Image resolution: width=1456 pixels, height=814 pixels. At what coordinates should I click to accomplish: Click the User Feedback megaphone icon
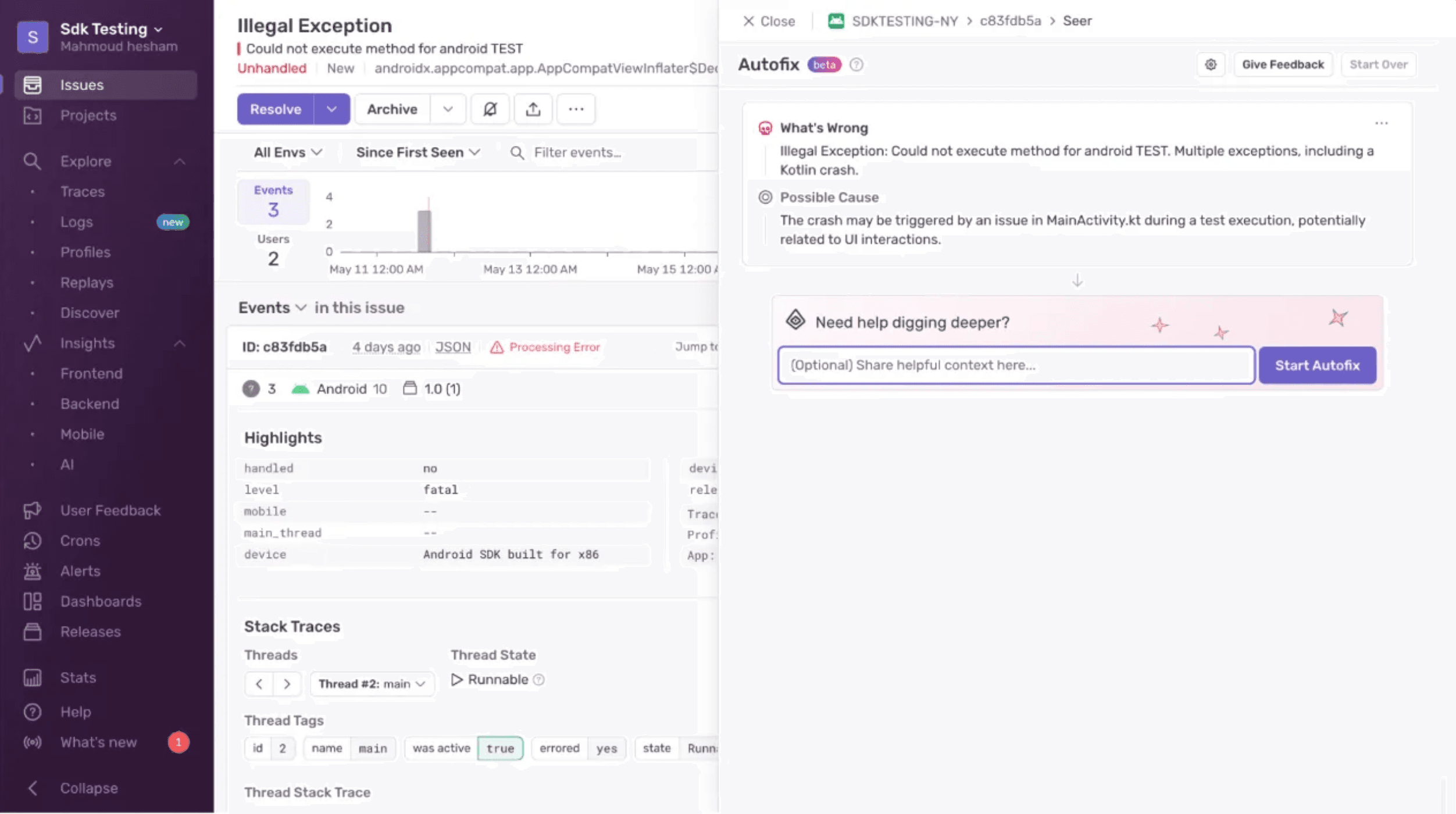point(32,510)
